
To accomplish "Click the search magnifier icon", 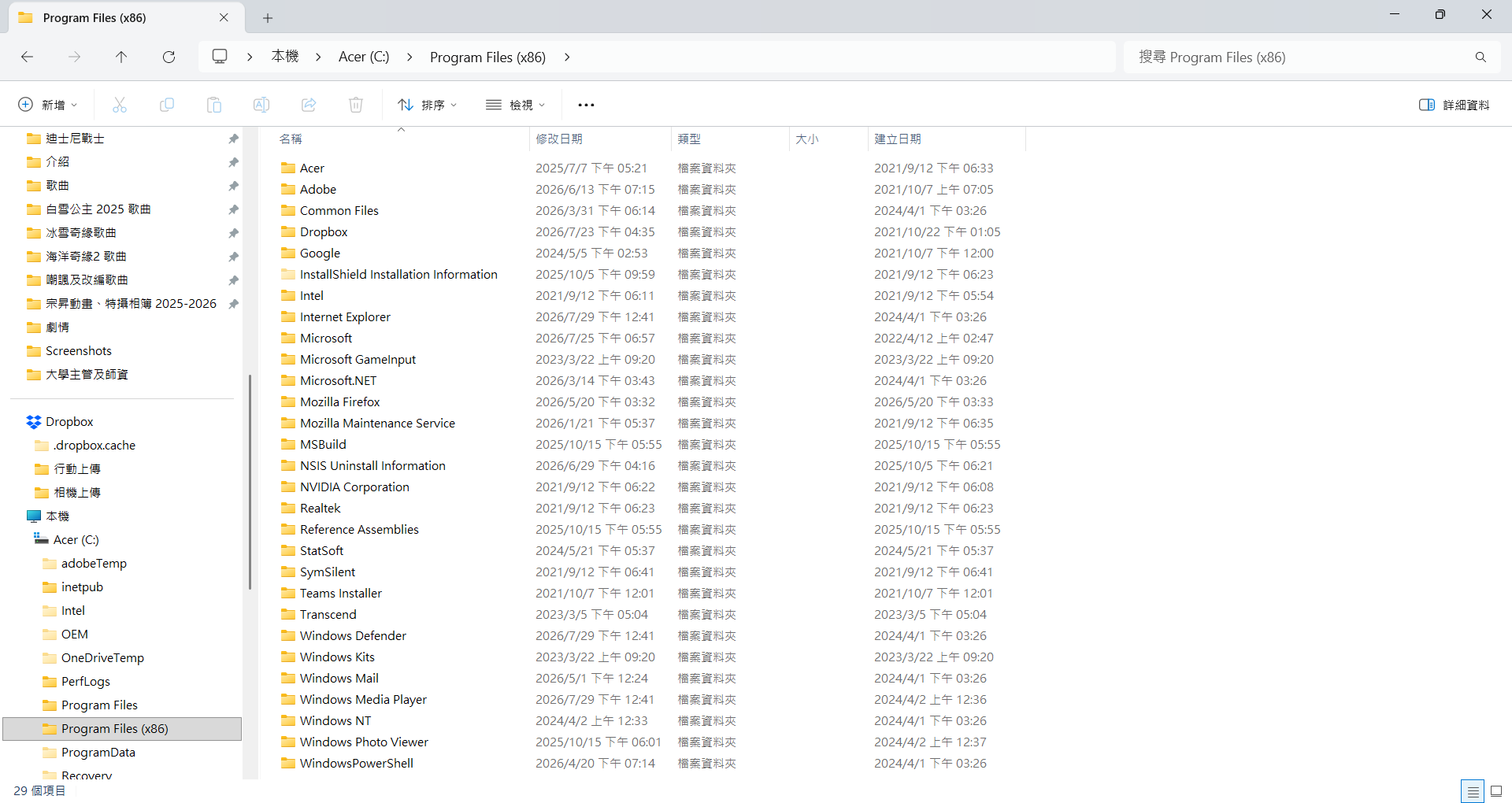I will click(1480, 57).
